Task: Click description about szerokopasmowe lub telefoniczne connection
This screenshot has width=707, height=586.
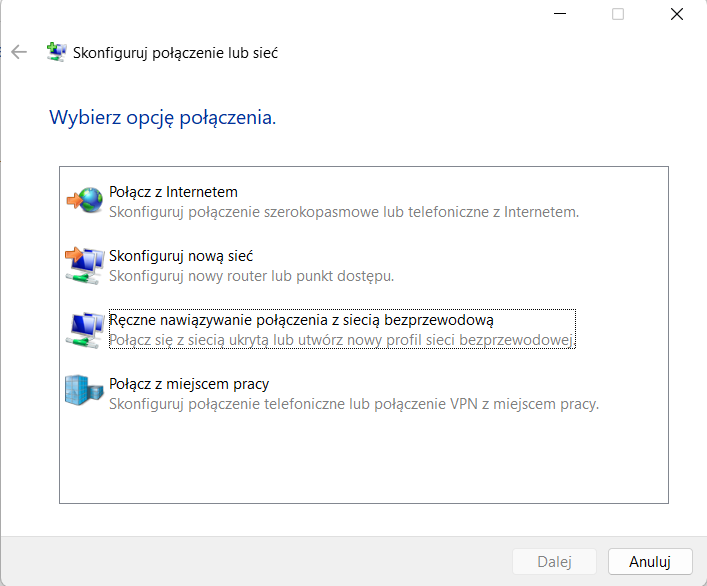Action: click(x=344, y=212)
